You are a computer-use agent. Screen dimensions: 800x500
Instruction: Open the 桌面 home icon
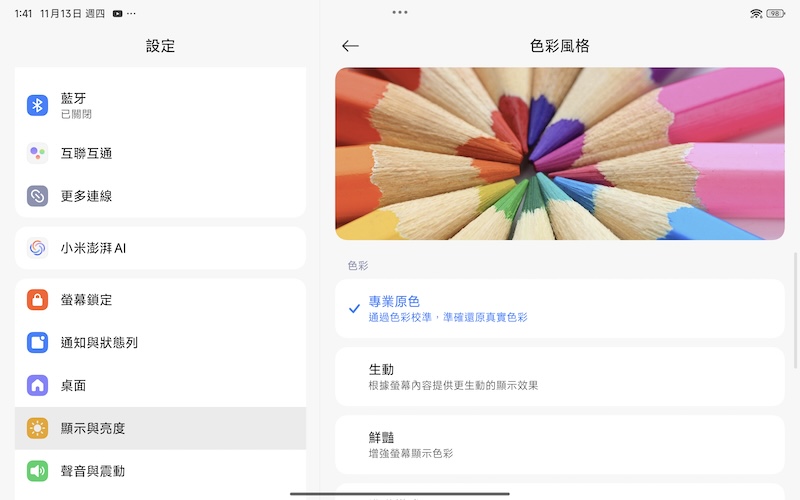click(37, 385)
